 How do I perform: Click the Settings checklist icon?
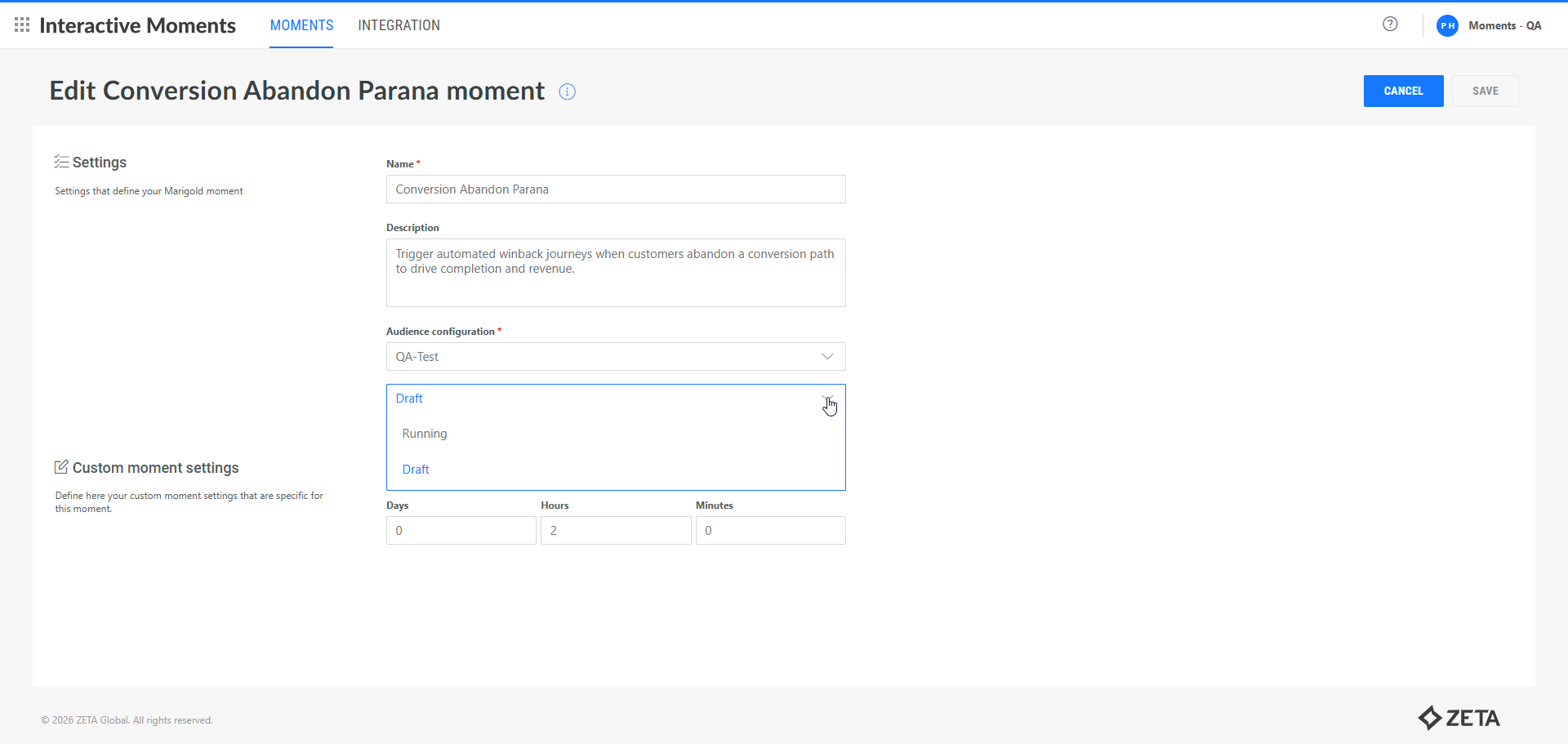[61, 162]
